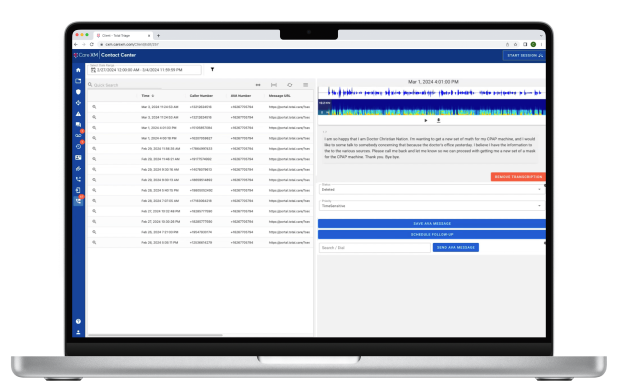Click the fit-columns width icon
This screenshot has height=384, width=618.
pyautogui.click(x=274, y=85)
